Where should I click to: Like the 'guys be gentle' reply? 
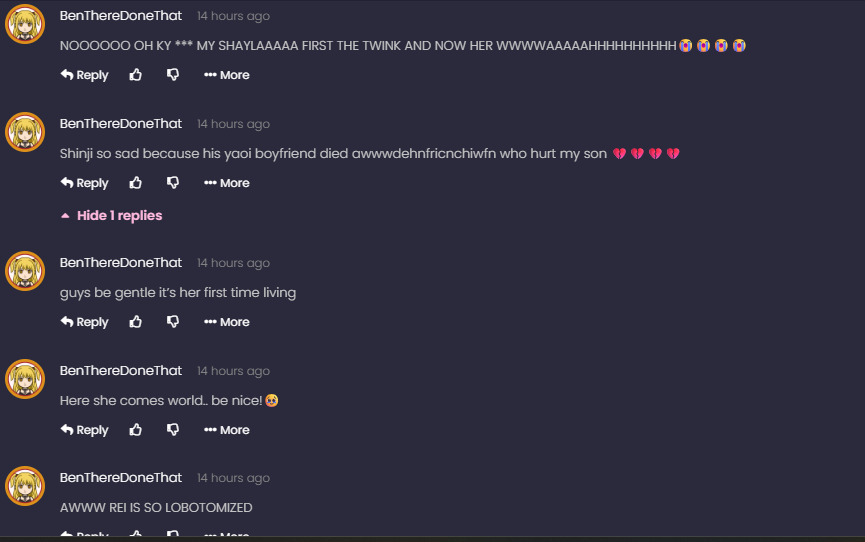136,322
